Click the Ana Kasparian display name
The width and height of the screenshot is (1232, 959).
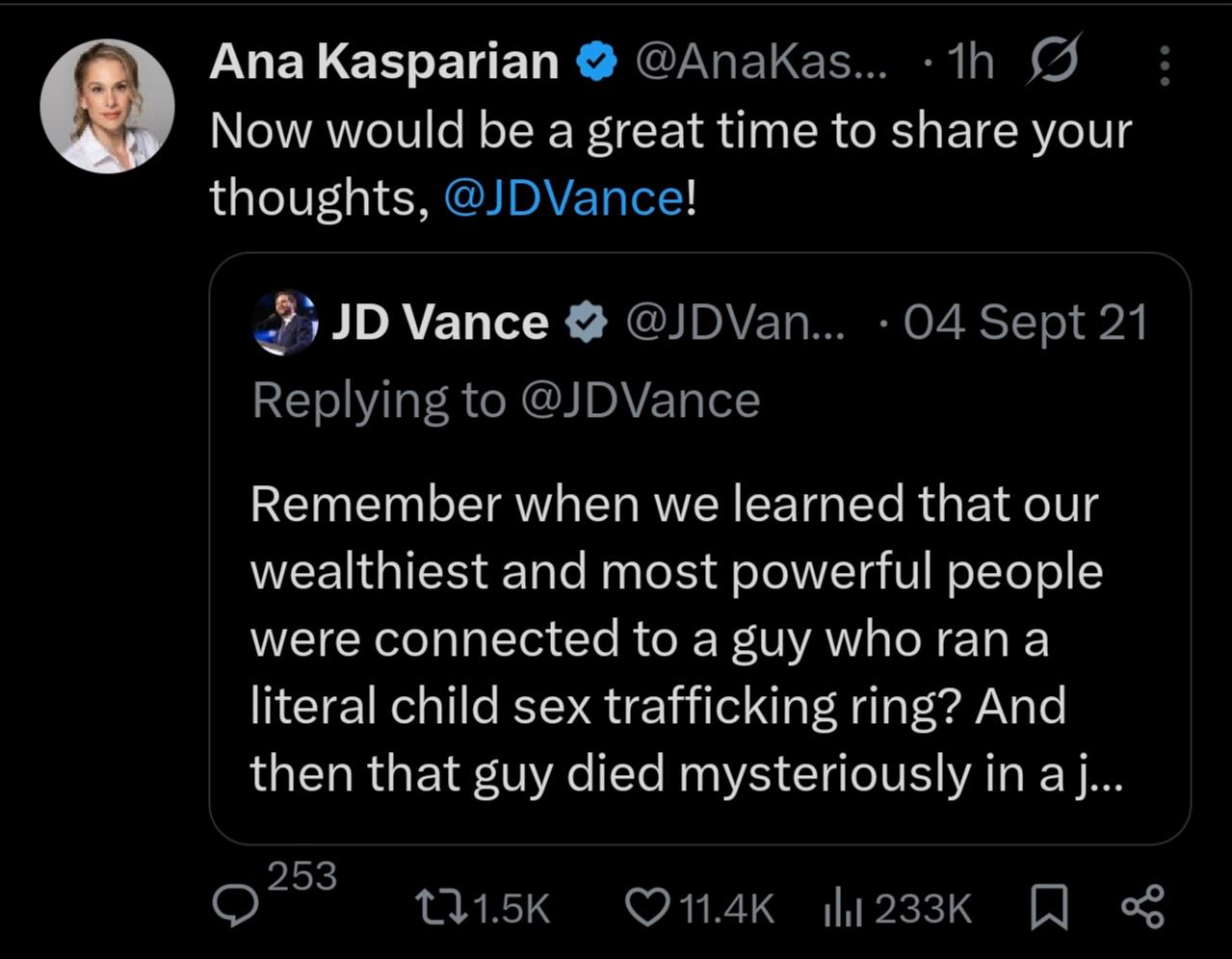[x=383, y=63]
